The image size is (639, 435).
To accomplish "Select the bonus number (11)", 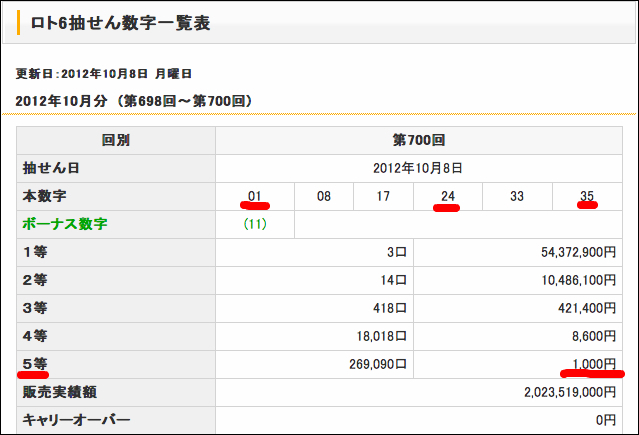I will tap(255, 224).
